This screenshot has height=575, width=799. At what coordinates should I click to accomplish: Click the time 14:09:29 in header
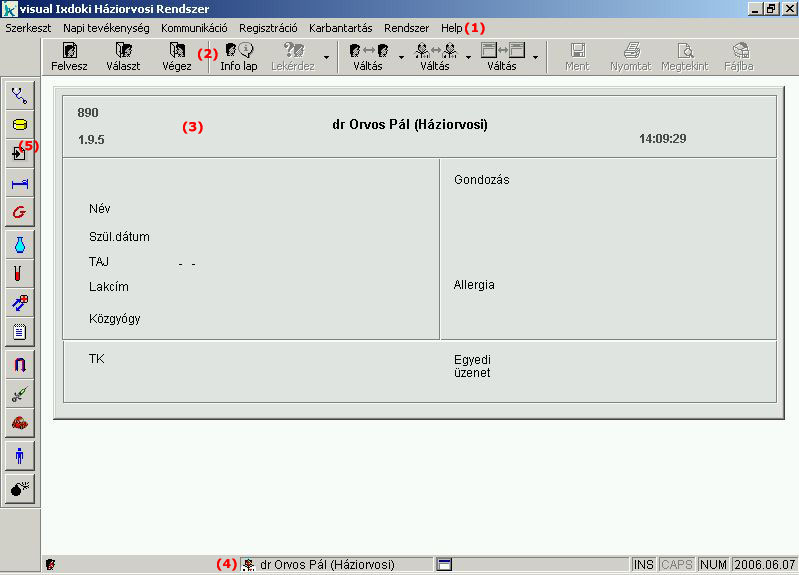coord(662,139)
